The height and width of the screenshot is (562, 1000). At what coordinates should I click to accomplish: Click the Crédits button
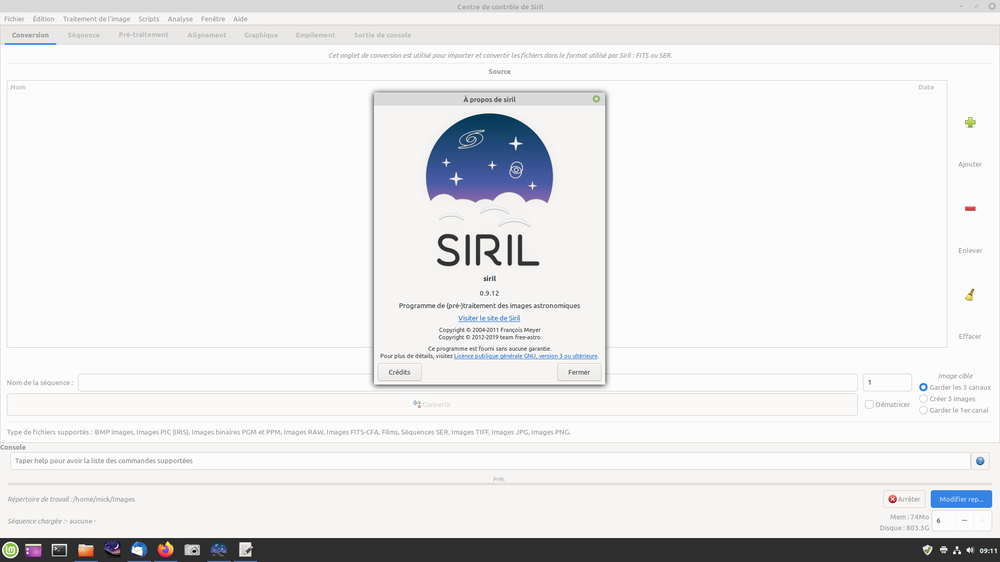click(x=399, y=372)
